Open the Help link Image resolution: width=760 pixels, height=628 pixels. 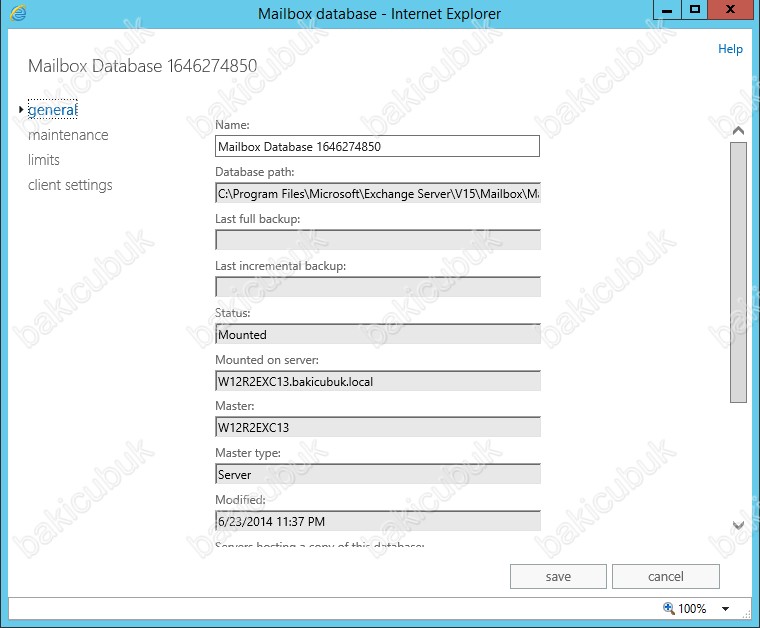[730, 49]
